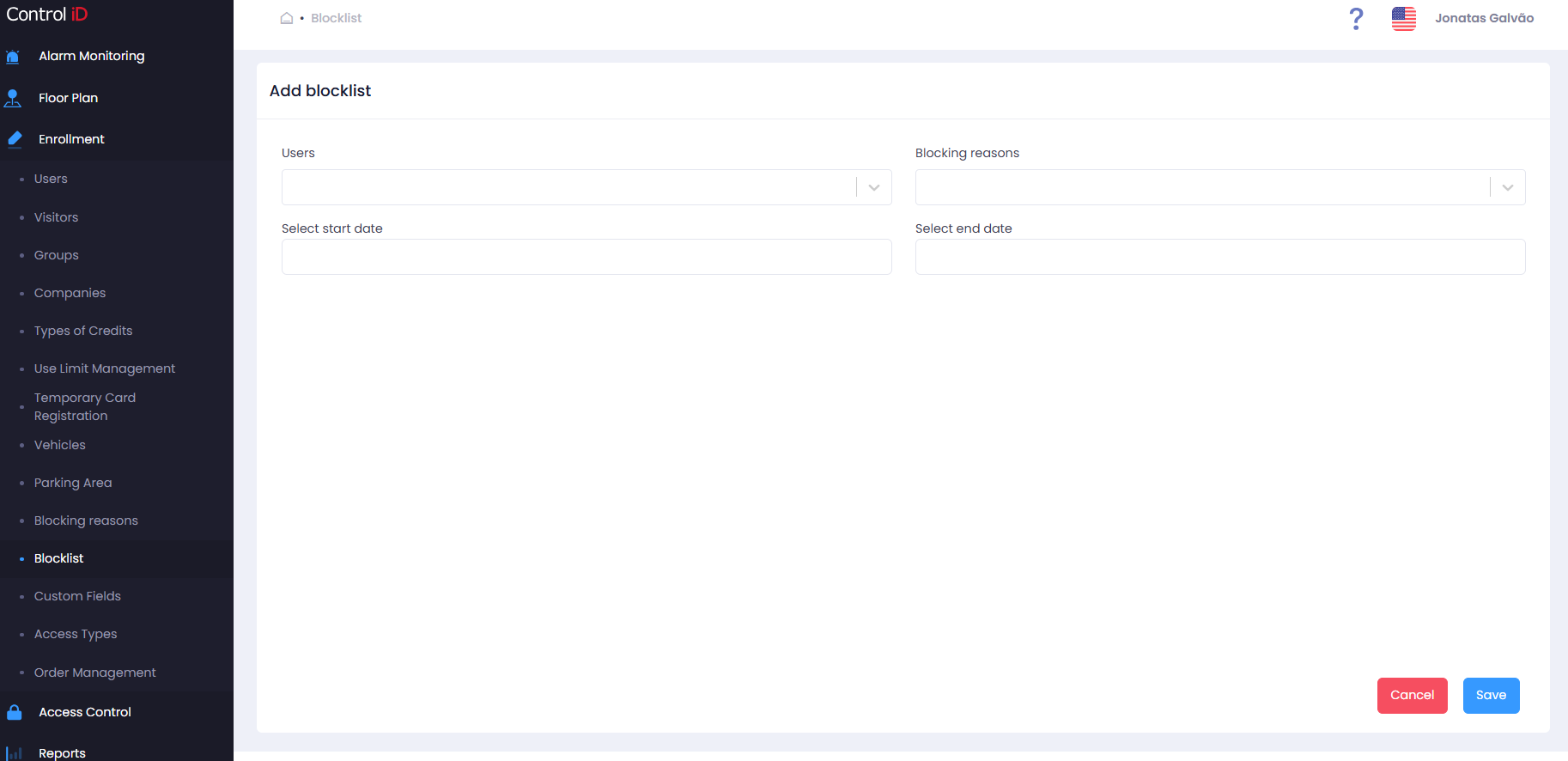Select Custom Fields in the sidebar
The width and height of the screenshot is (1568, 761).
pyautogui.click(x=77, y=596)
